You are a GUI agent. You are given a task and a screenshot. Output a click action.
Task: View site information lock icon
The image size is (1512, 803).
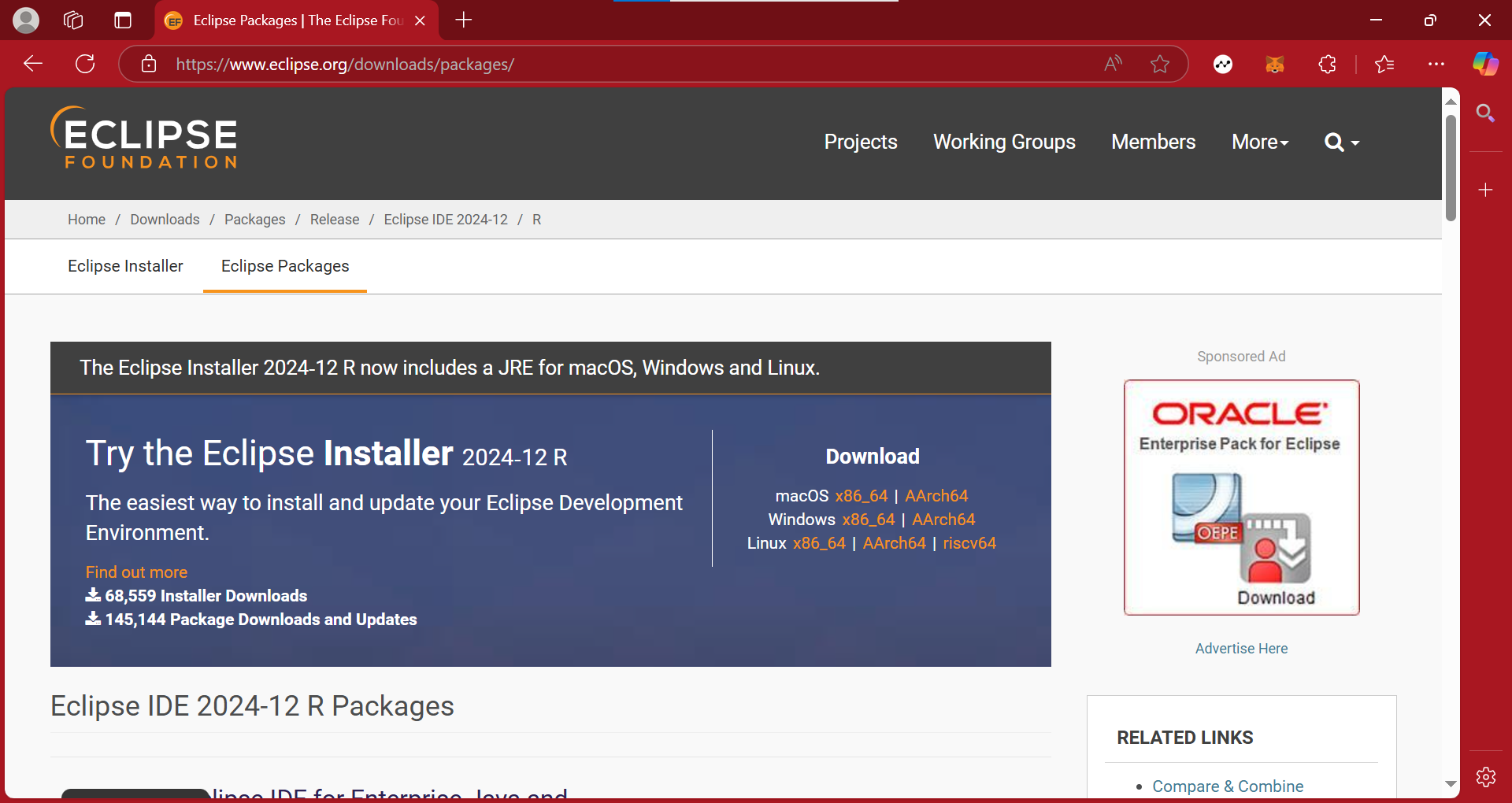pyautogui.click(x=149, y=64)
